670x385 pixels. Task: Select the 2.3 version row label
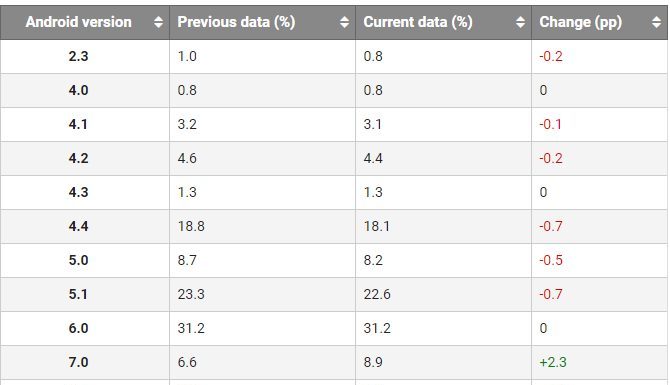(78, 56)
